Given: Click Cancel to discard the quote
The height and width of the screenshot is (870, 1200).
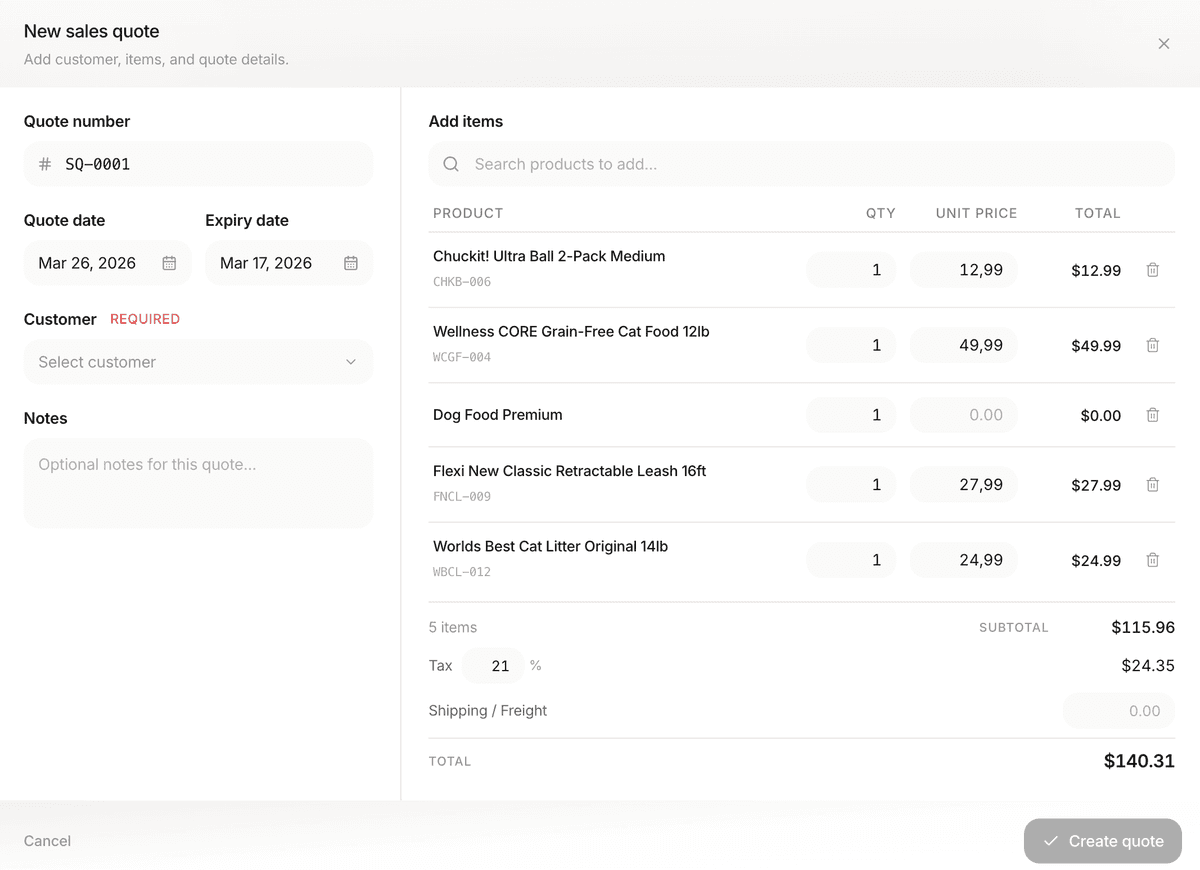Looking at the screenshot, I should [46, 841].
